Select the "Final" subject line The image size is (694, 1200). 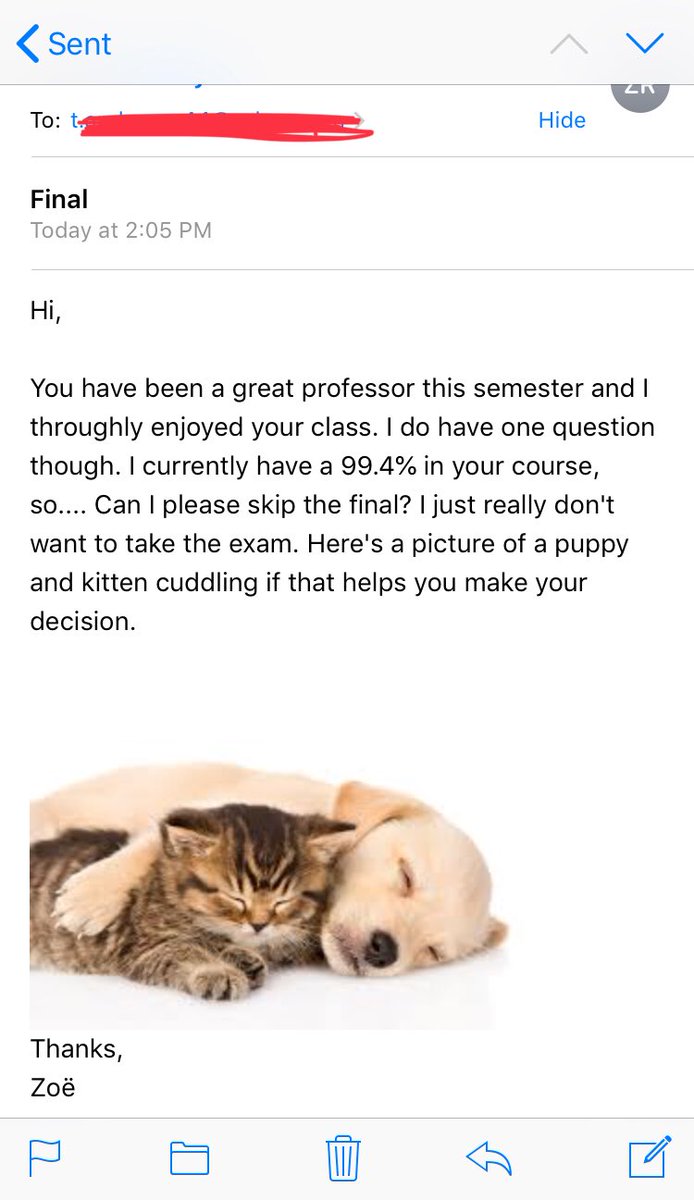(x=59, y=199)
